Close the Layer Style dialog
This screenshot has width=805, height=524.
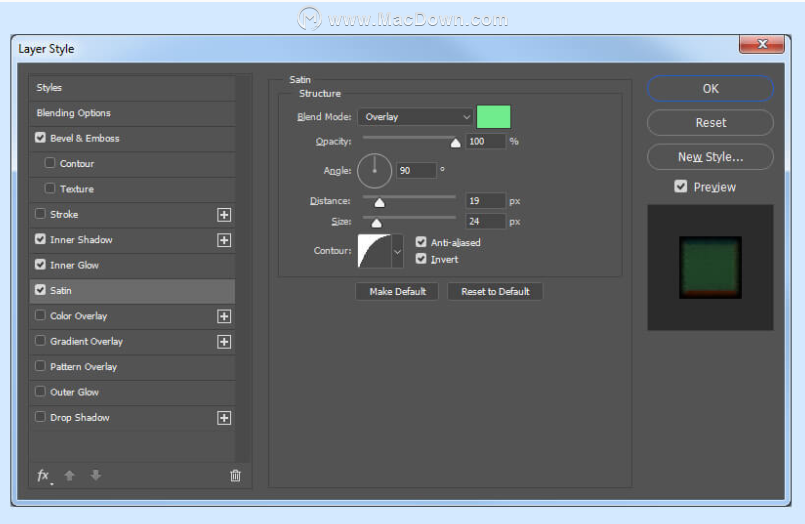pos(762,44)
